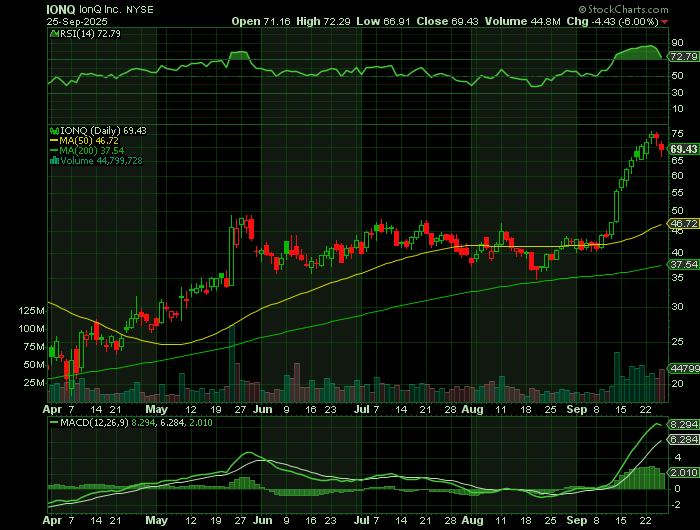Click the 55 price axis label
This screenshot has width=700, height=530.
(677, 193)
